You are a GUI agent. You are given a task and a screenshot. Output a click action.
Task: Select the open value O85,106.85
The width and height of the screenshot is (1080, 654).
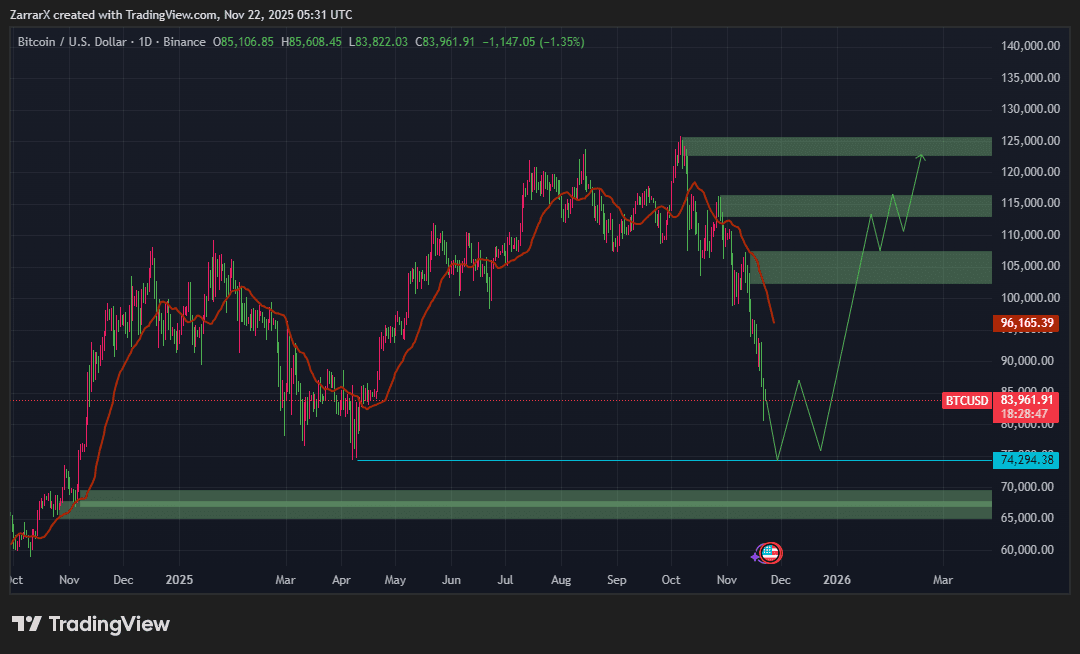(x=243, y=42)
